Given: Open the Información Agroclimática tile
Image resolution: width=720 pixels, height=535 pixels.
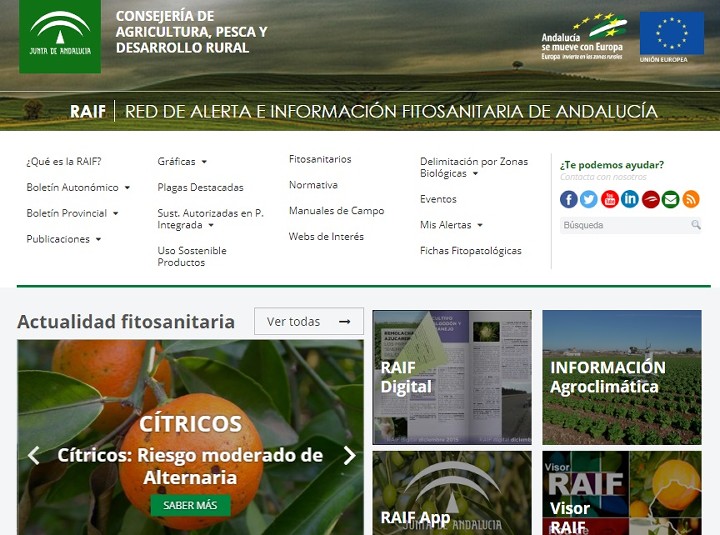Looking at the screenshot, I should [x=621, y=377].
